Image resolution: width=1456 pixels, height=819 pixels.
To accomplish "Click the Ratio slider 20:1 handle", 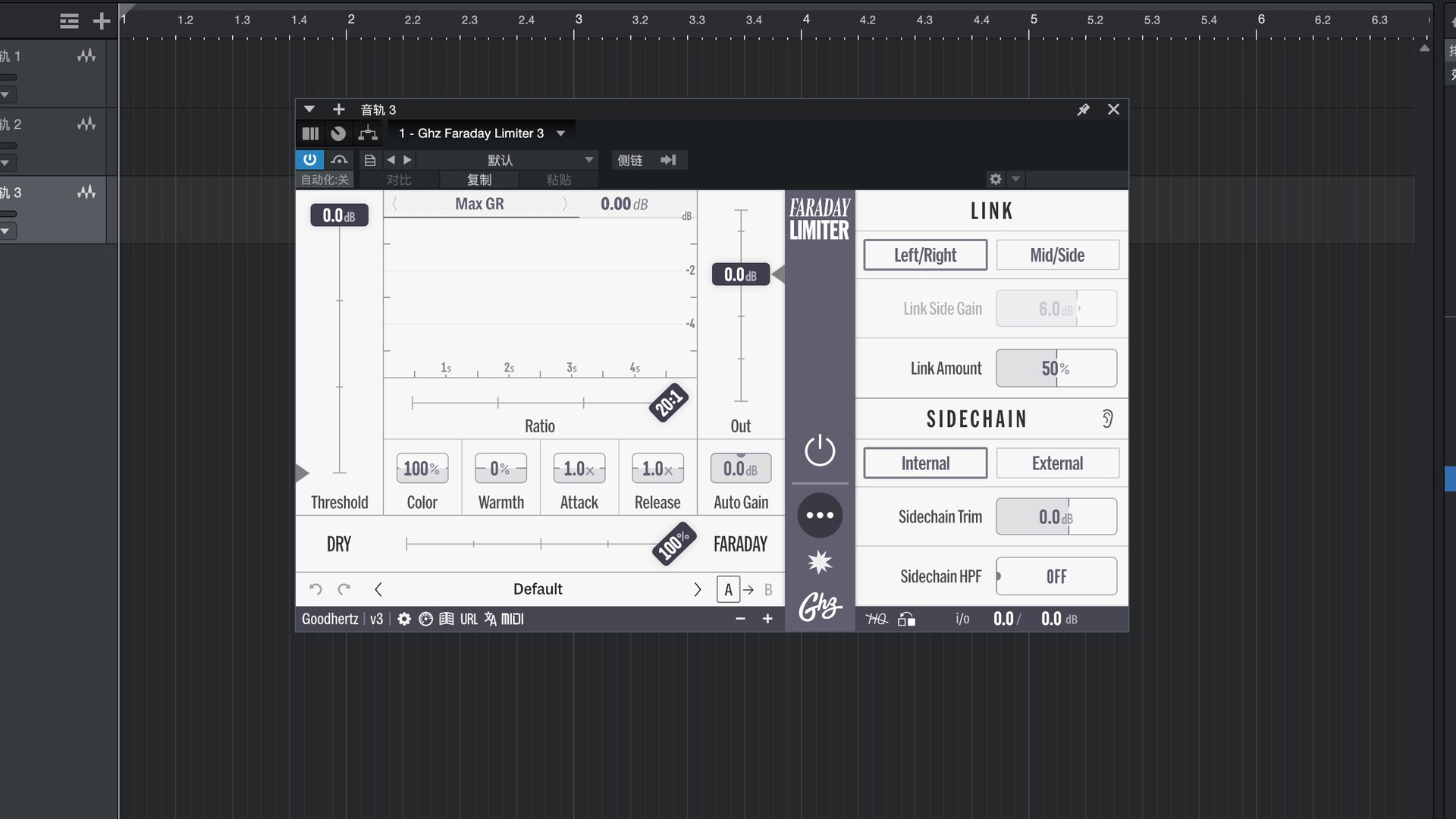I will [x=668, y=403].
